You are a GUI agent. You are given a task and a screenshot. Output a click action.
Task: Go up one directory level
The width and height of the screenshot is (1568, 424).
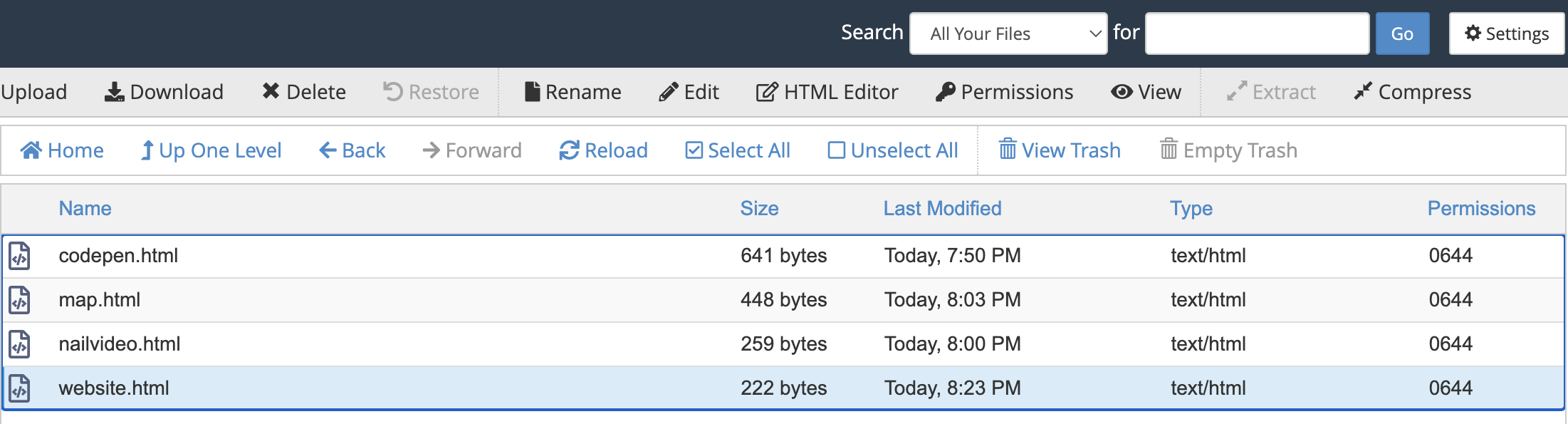211,150
